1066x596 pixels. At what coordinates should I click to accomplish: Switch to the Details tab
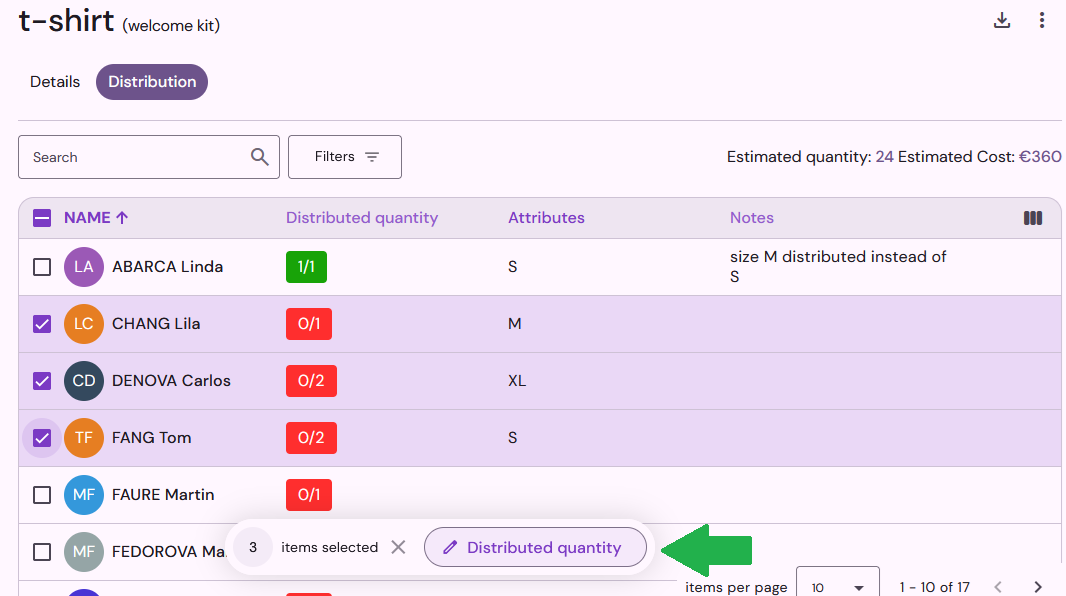pos(55,82)
